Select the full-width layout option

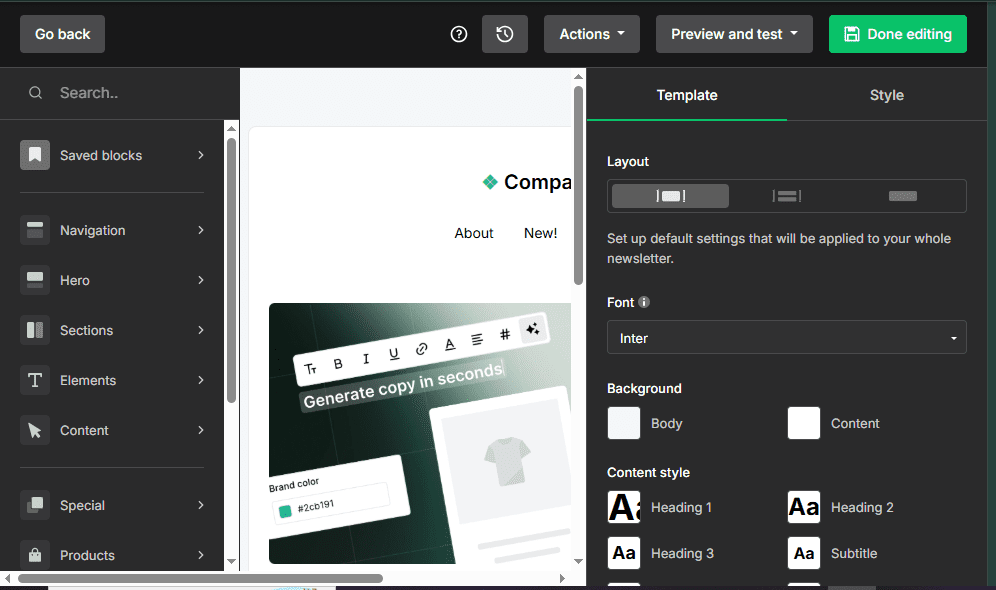click(903, 196)
